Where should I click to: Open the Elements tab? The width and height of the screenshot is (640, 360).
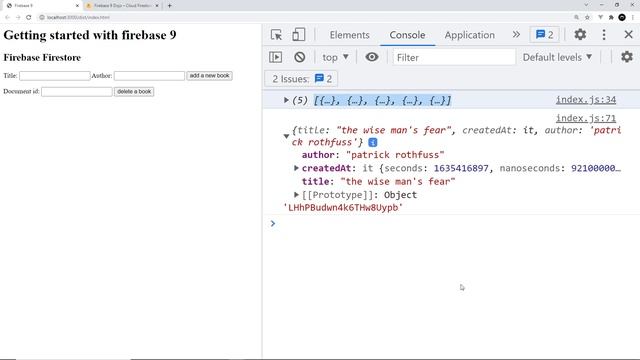pos(349,35)
